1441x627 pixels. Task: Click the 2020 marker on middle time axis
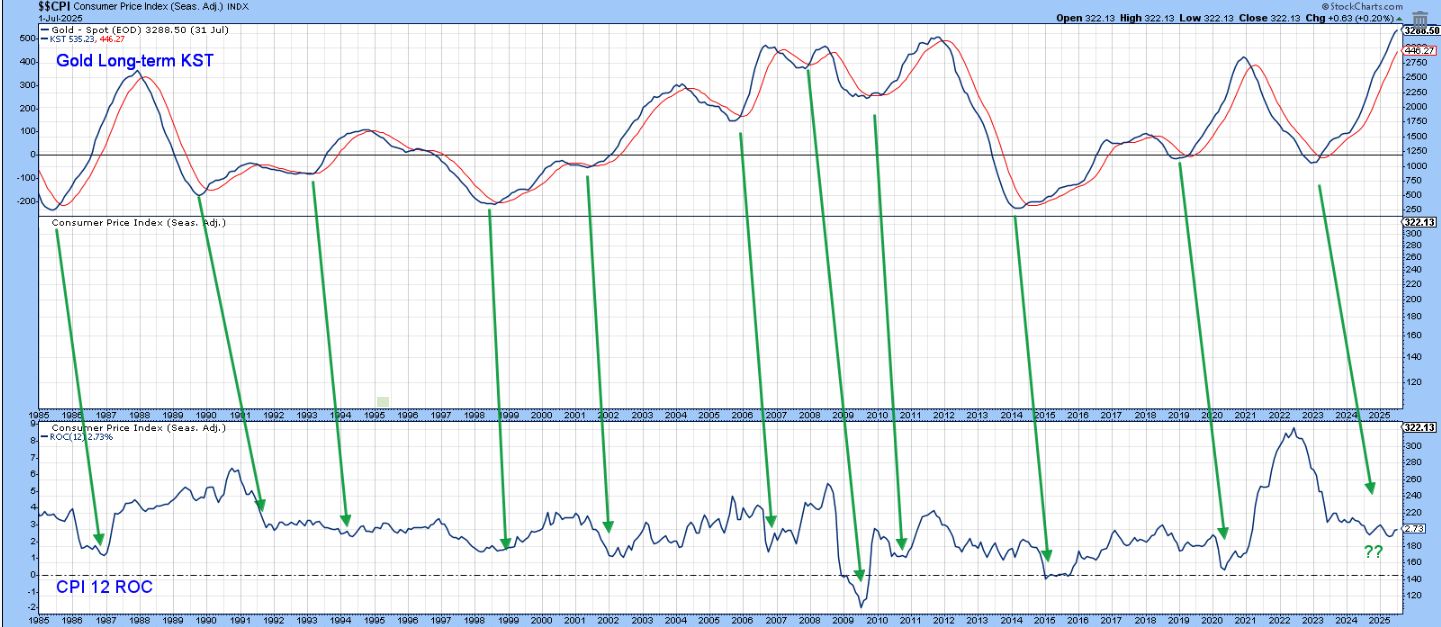pos(1212,414)
